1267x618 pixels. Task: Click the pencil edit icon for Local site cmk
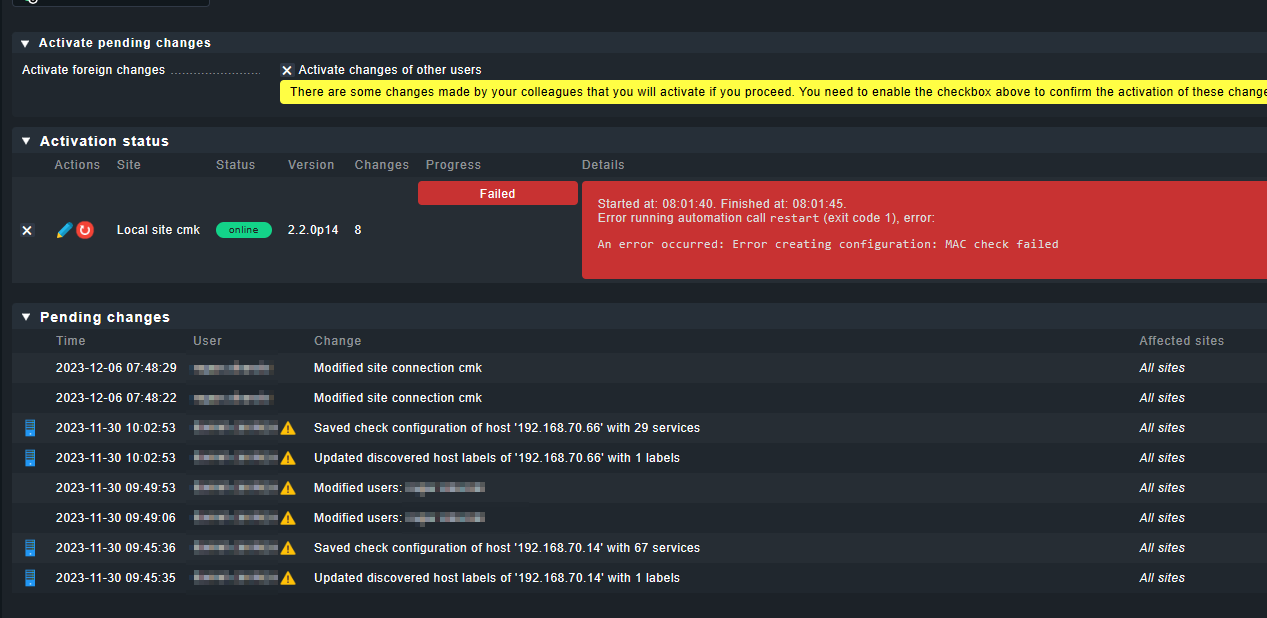[x=64, y=230]
